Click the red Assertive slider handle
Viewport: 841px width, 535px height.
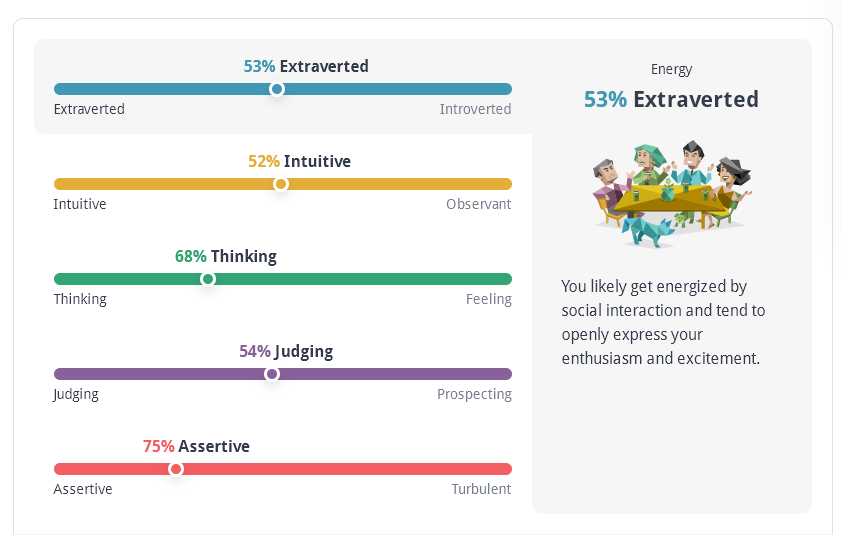coord(175,469)
